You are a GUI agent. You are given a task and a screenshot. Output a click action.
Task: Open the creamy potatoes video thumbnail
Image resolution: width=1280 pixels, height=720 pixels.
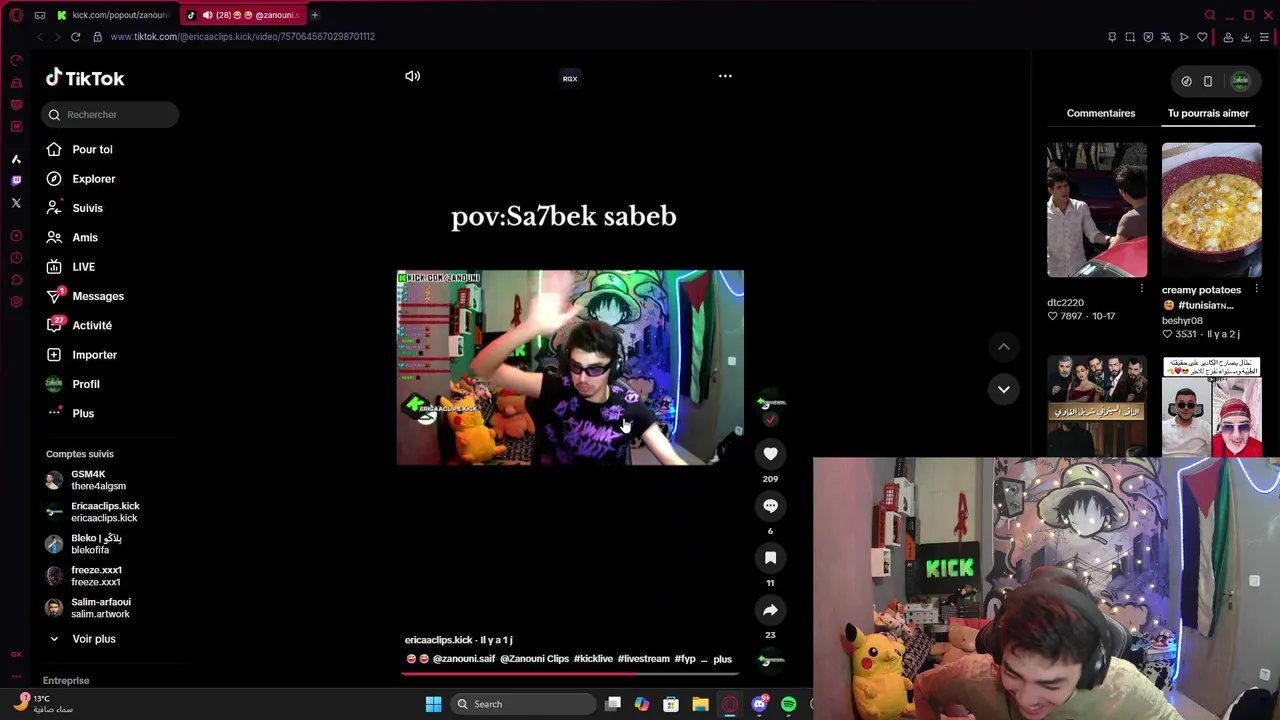tap(1211, 210)
